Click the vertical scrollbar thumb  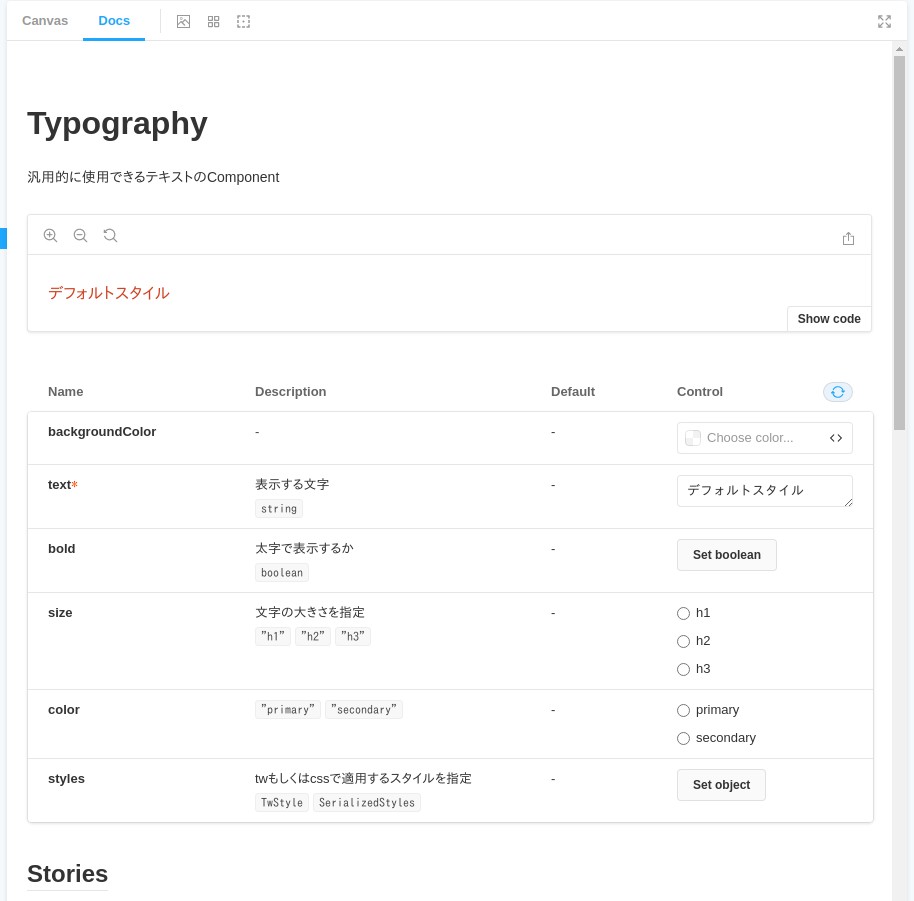pos(899,242)
